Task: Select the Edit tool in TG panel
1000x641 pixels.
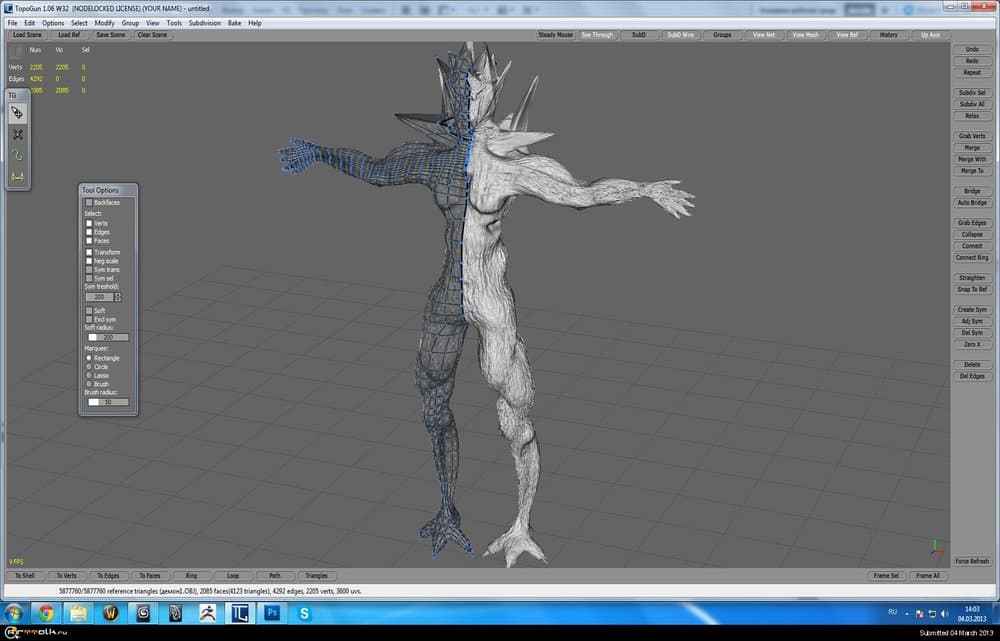Action: tap(18, 113)
